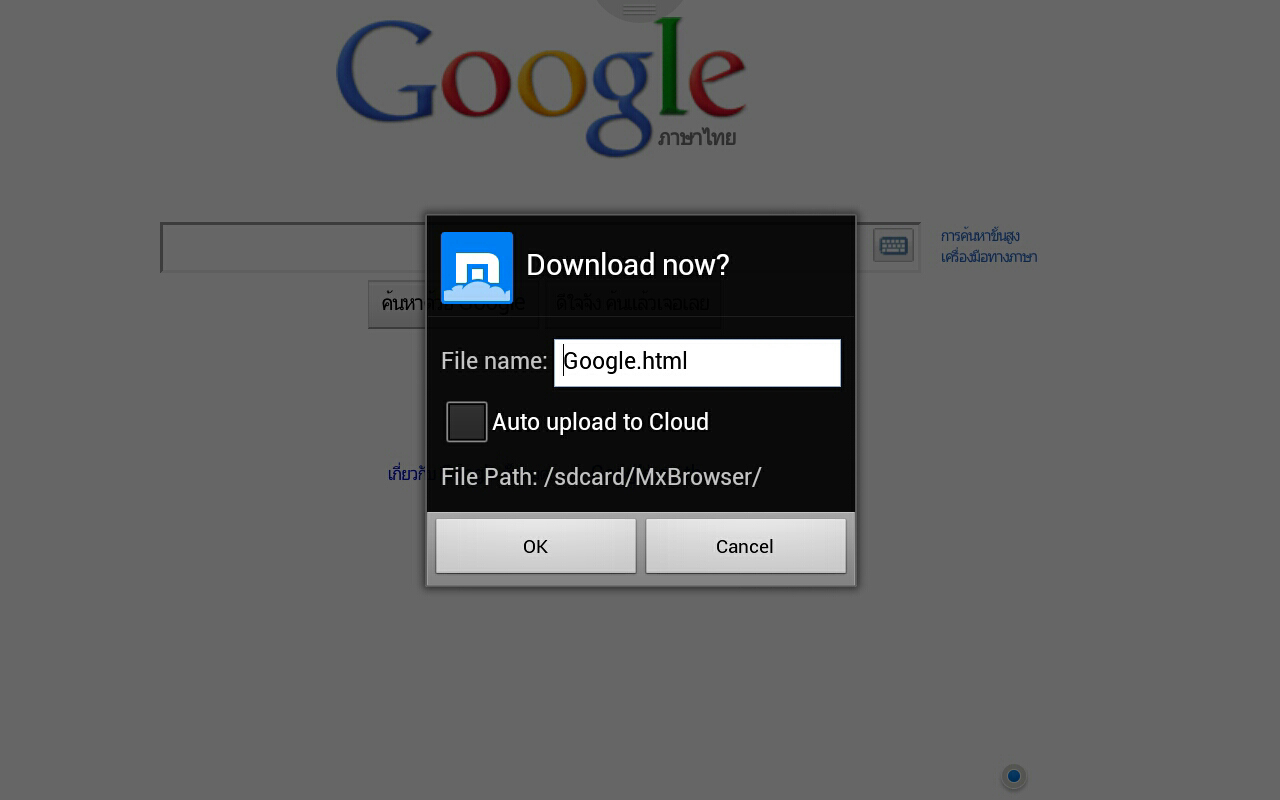The image size is (1280, 800).
Task: Tap the 'Auto upload to Cloud' label text
Action: tap(600, 422)
